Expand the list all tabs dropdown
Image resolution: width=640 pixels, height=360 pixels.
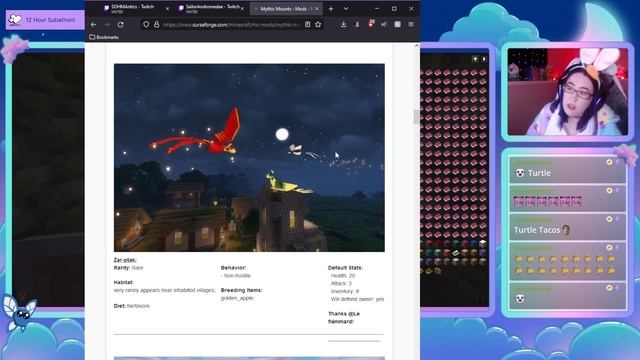[x=346, y=9]
